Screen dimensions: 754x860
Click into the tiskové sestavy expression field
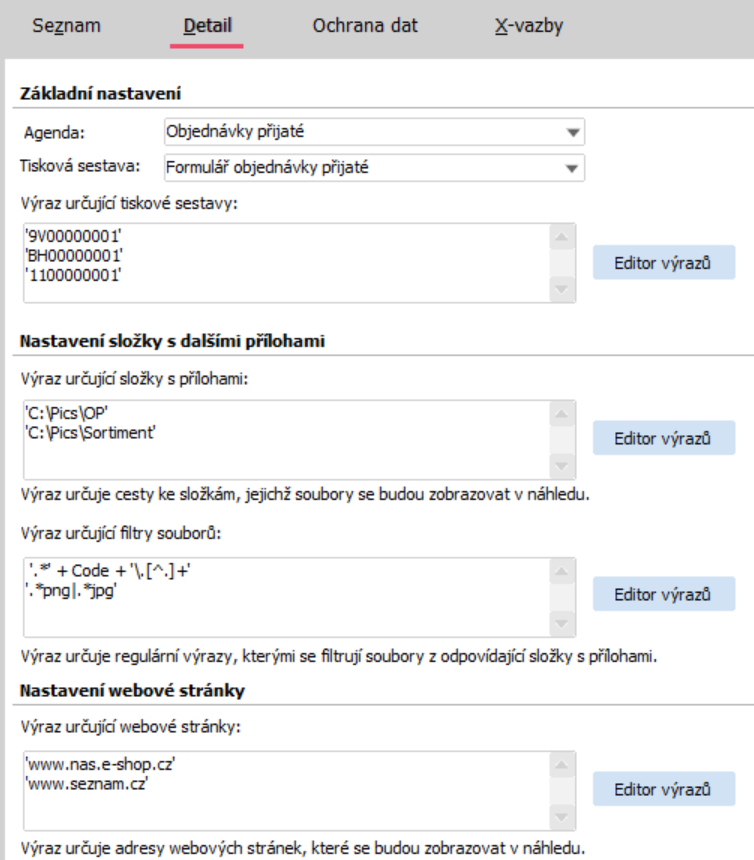[285, 262]
